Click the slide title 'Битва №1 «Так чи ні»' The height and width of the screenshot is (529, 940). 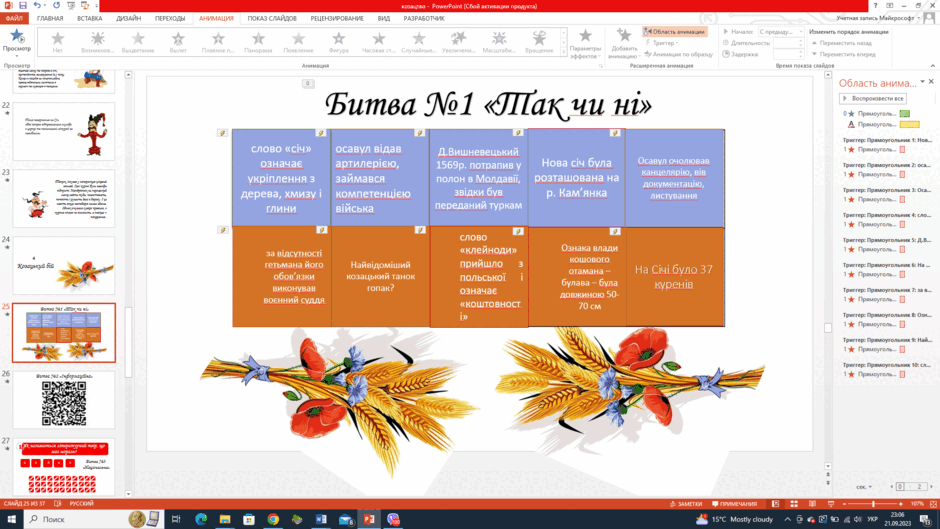(488, 105)
